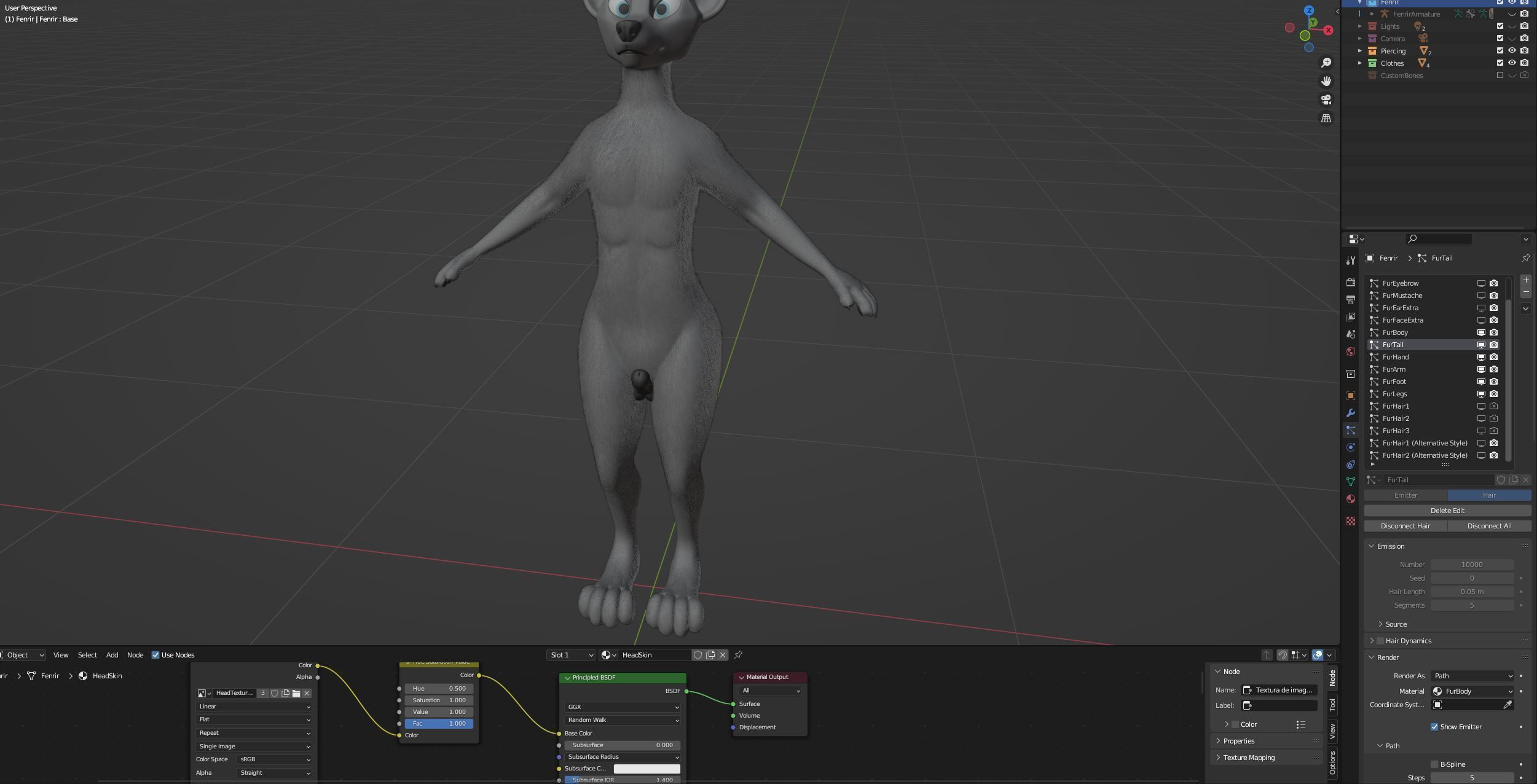
Task: Open the Collection properties tab
Action: 1350,374
